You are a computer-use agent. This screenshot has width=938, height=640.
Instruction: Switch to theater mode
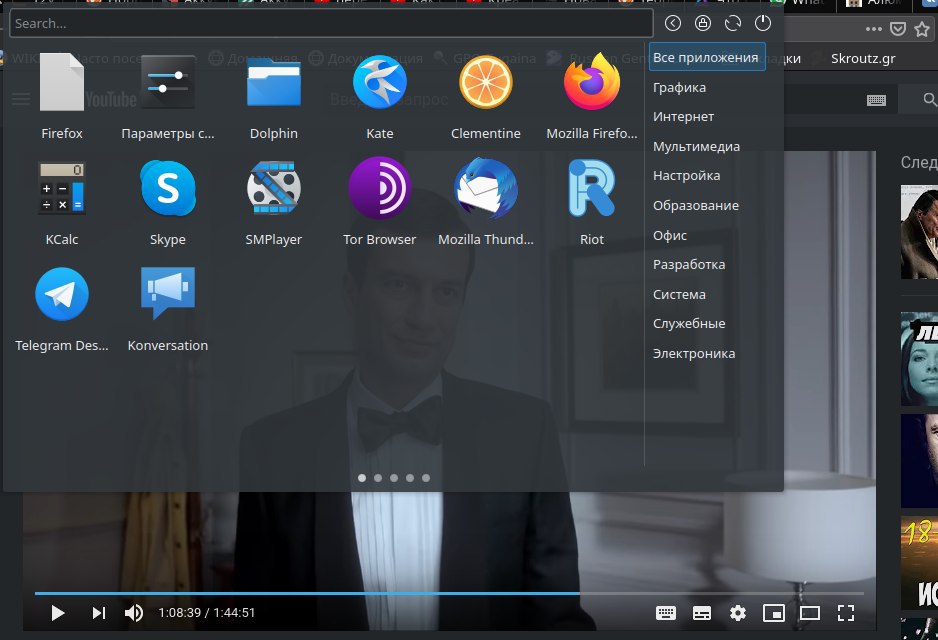(x=809, y=612)
